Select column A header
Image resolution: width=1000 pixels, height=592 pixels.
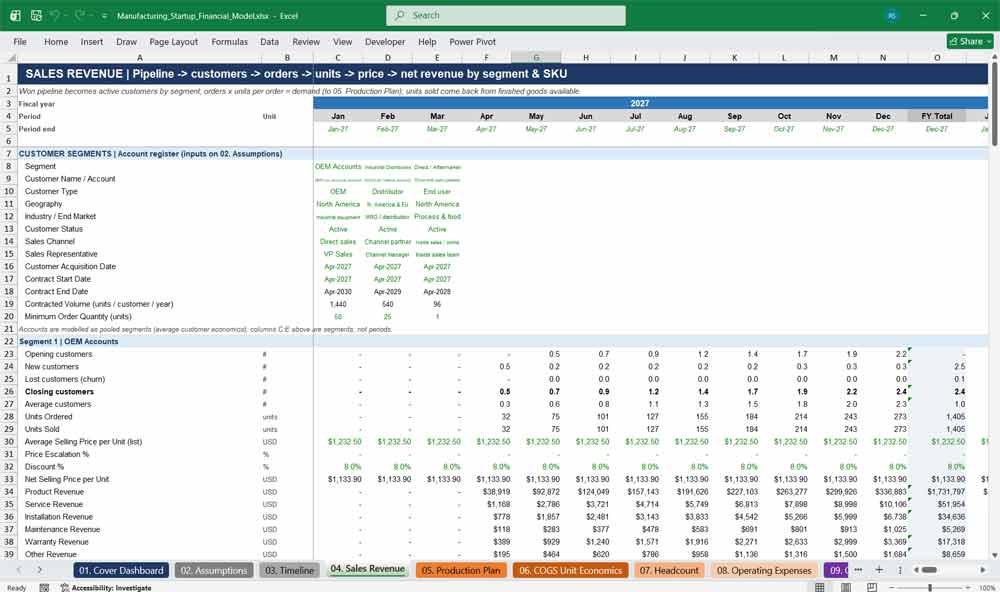[x=140, y=57]
